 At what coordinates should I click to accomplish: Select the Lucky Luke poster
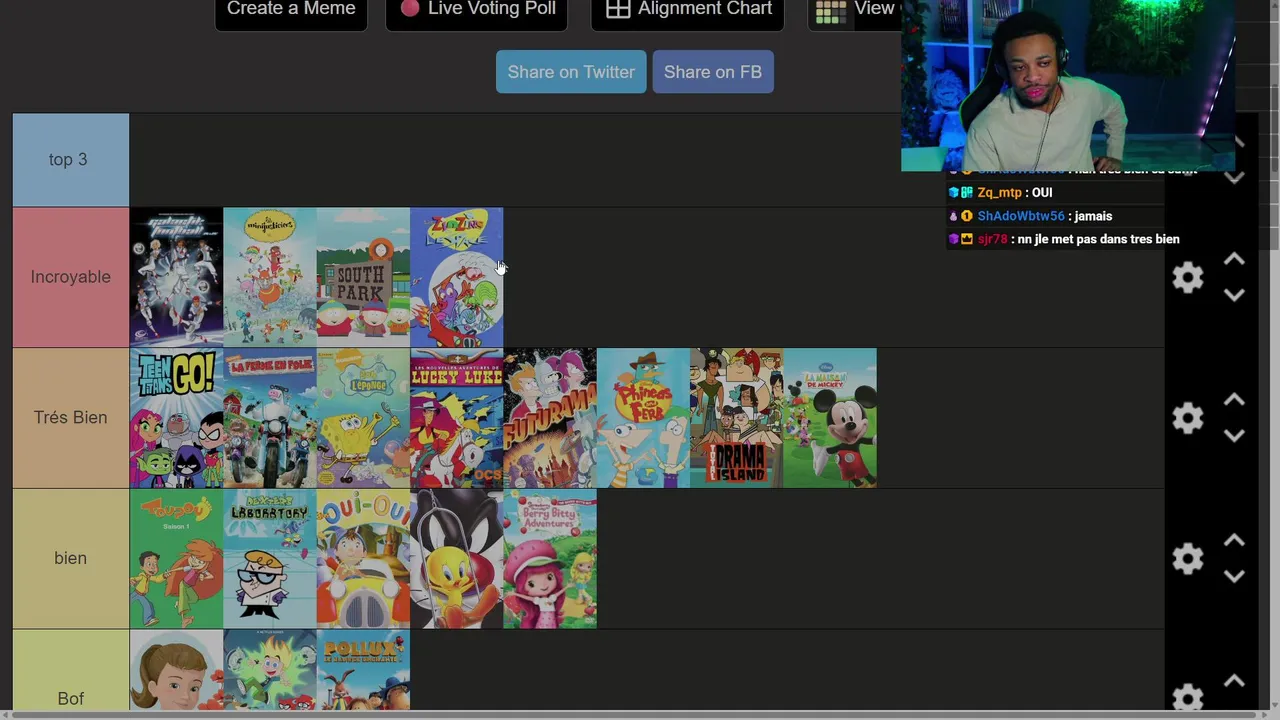[x=456, y=418]
